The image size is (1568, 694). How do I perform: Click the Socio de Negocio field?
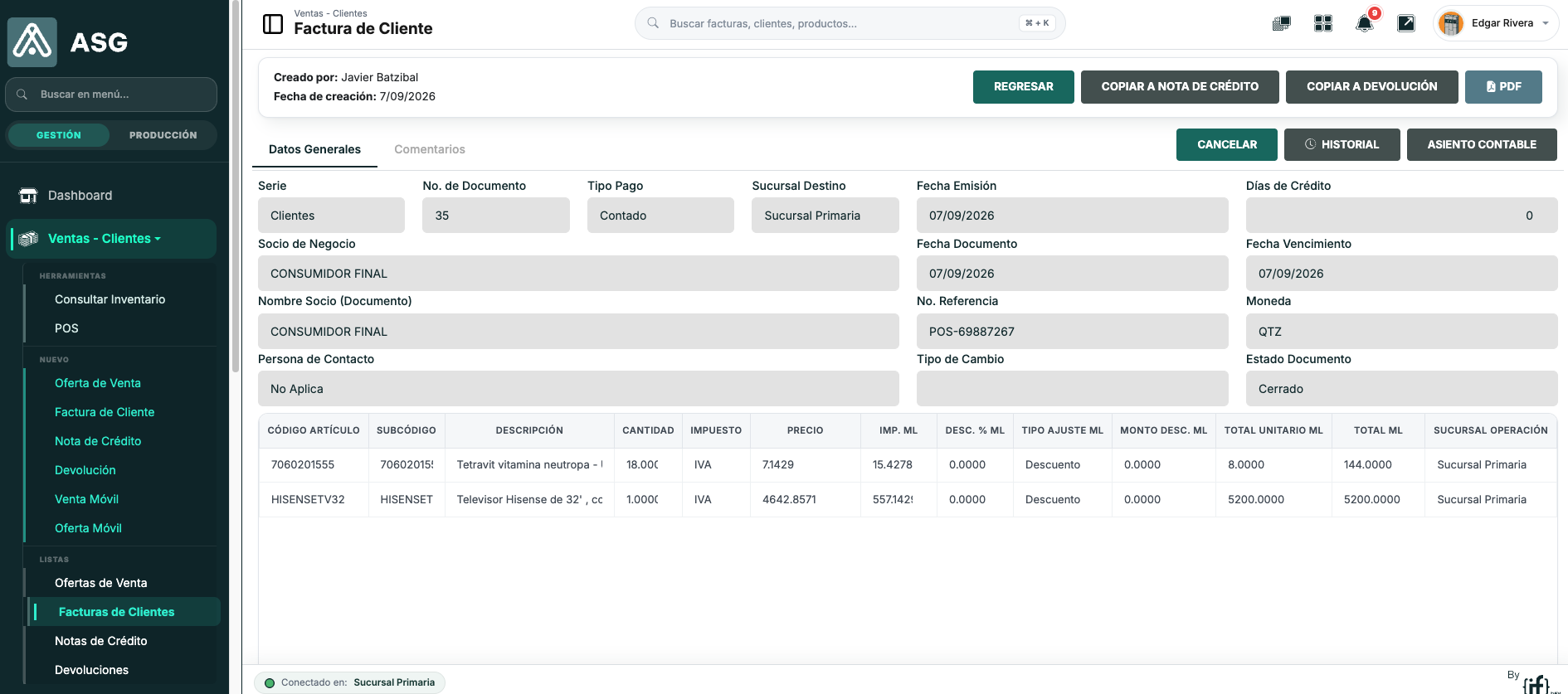(x=578, y=274)
